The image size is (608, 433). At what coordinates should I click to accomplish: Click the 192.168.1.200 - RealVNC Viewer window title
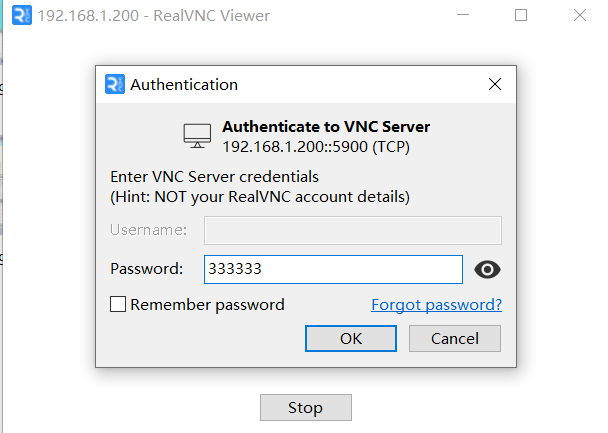[x=154, y=16]
